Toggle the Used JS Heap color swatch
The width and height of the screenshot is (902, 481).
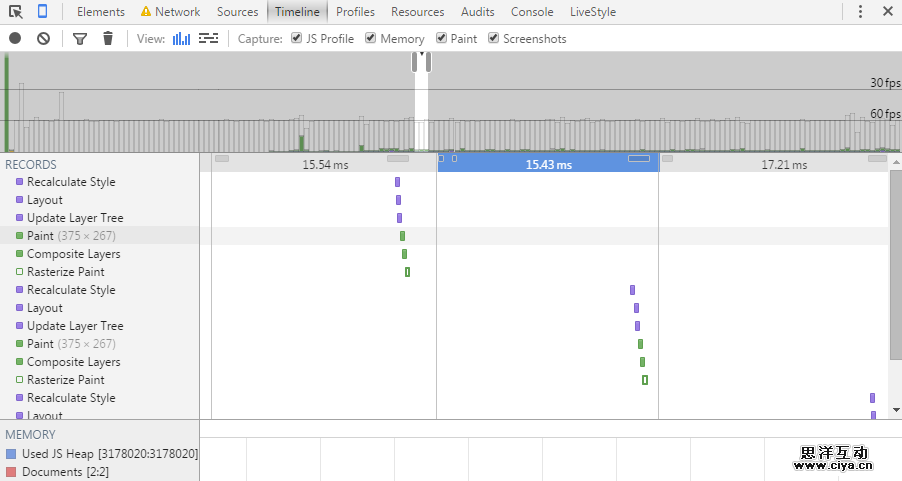(11, 454)
